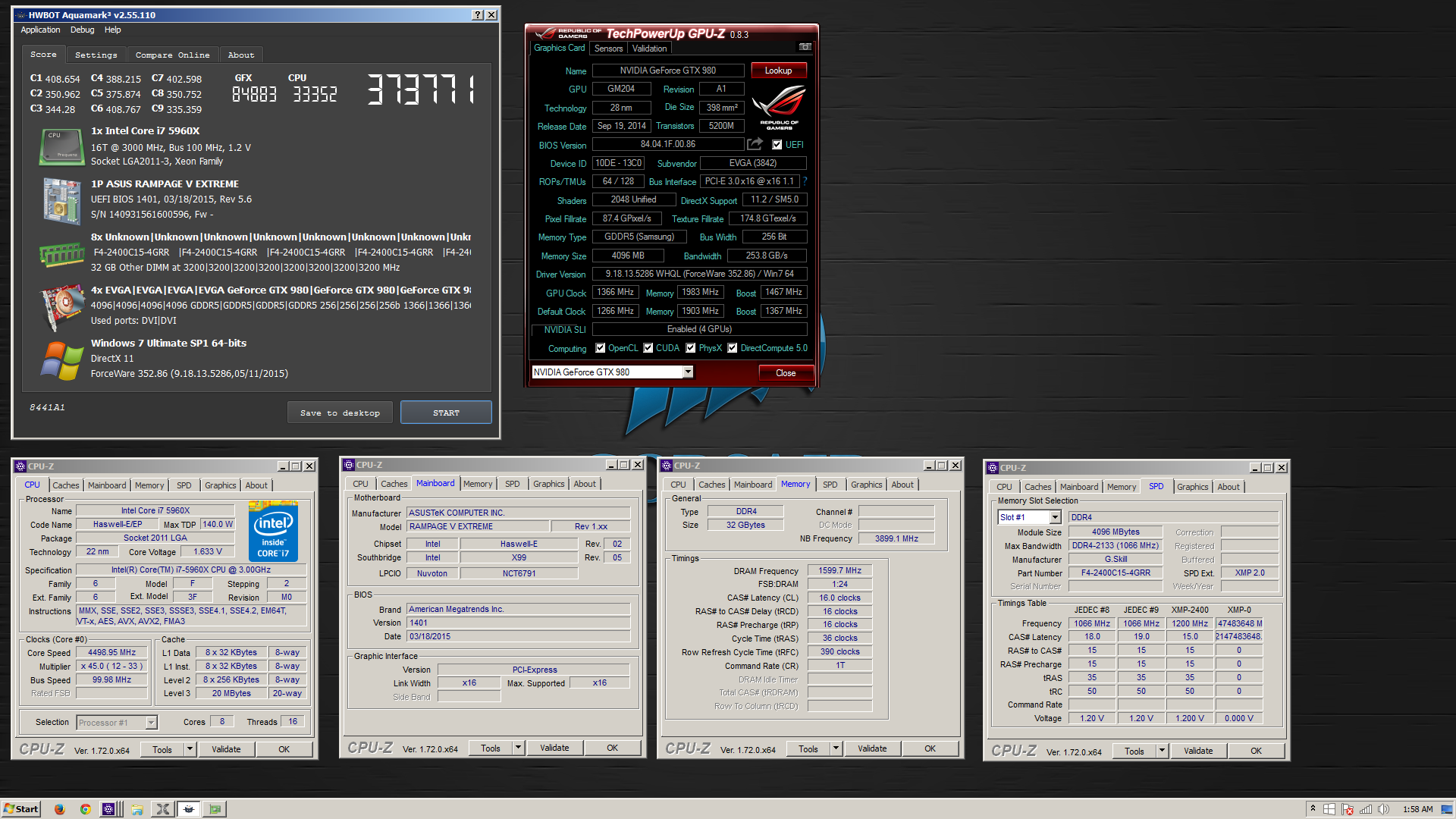Click the Close button in GPU-Z
The width and height of the screenshot is (1456, 819).
[x=786, y=373]
